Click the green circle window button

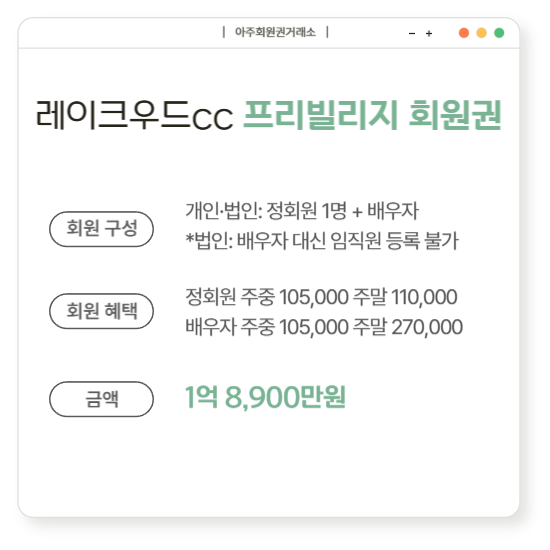click(499, 33)
